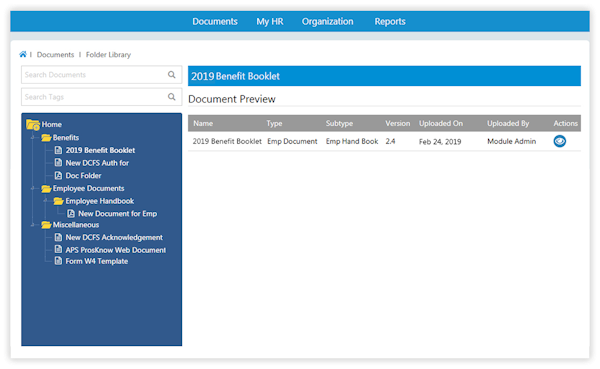Collapse the Employee Handbook subfolder node
This screenshot has width=600, height=369.
[46, 201]
